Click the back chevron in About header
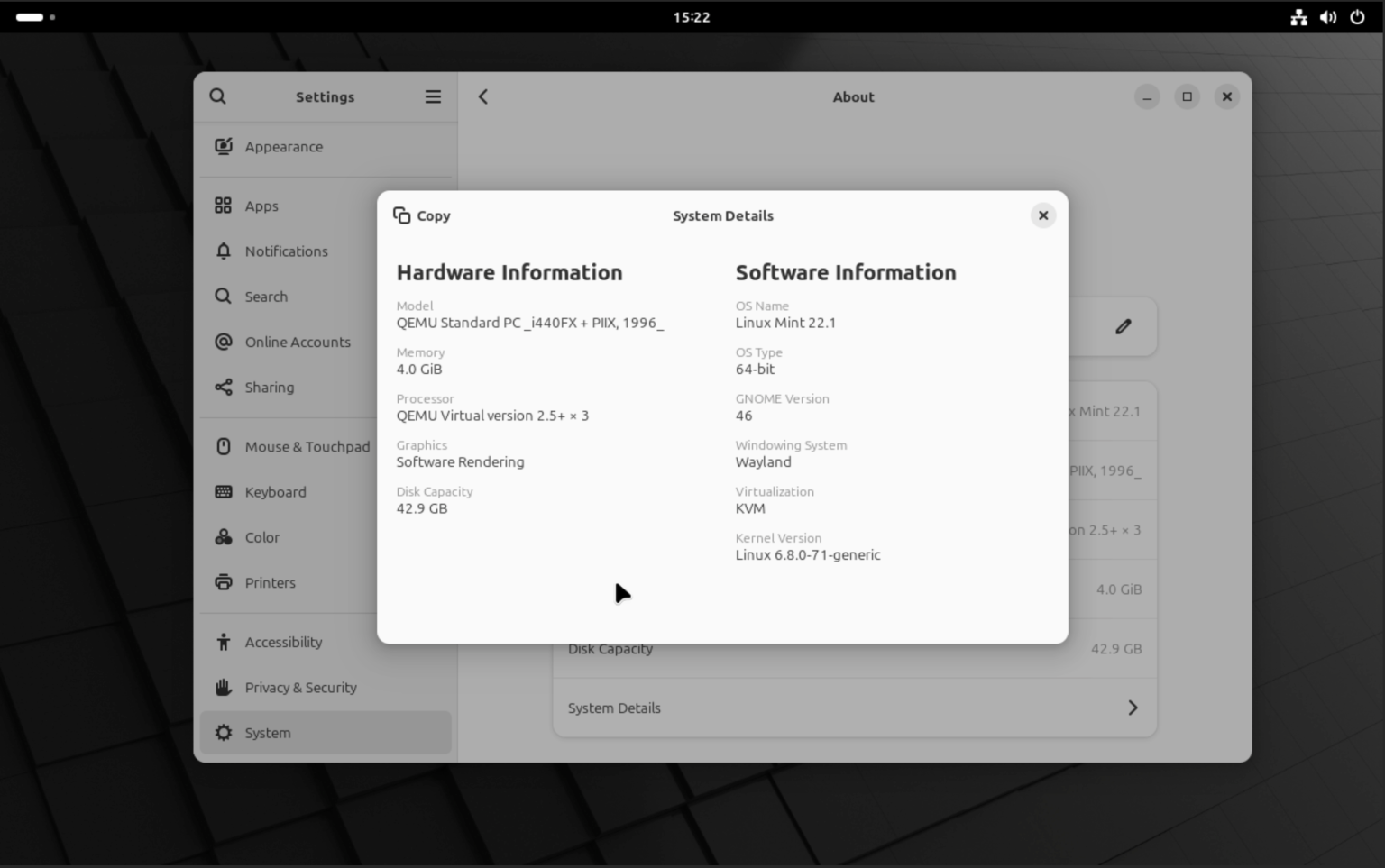The height and width of the screenshot is (868, 1385). [x=483, y=96]
